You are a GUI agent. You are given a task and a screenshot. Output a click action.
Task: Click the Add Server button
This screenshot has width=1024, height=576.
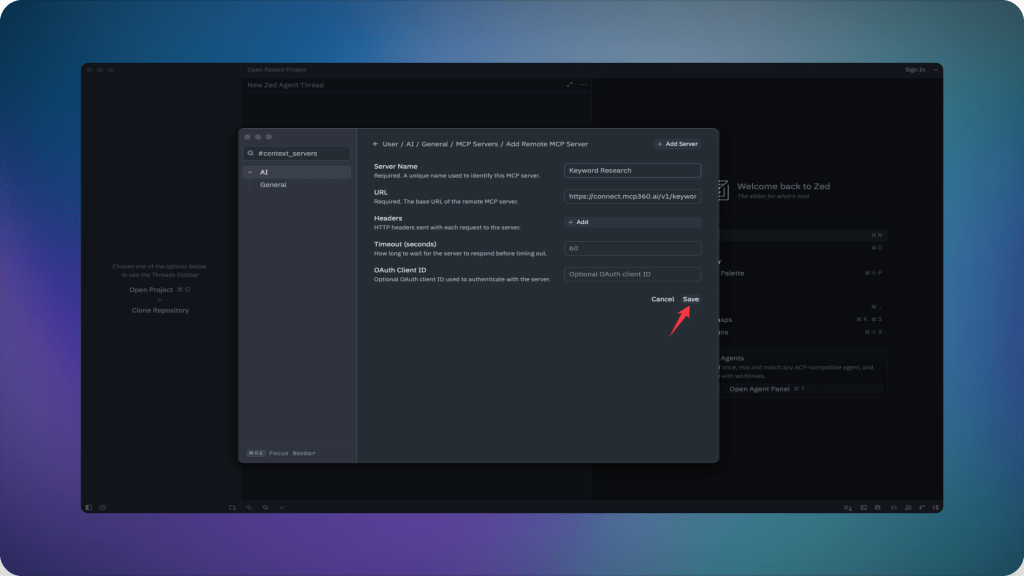point(677,144)
